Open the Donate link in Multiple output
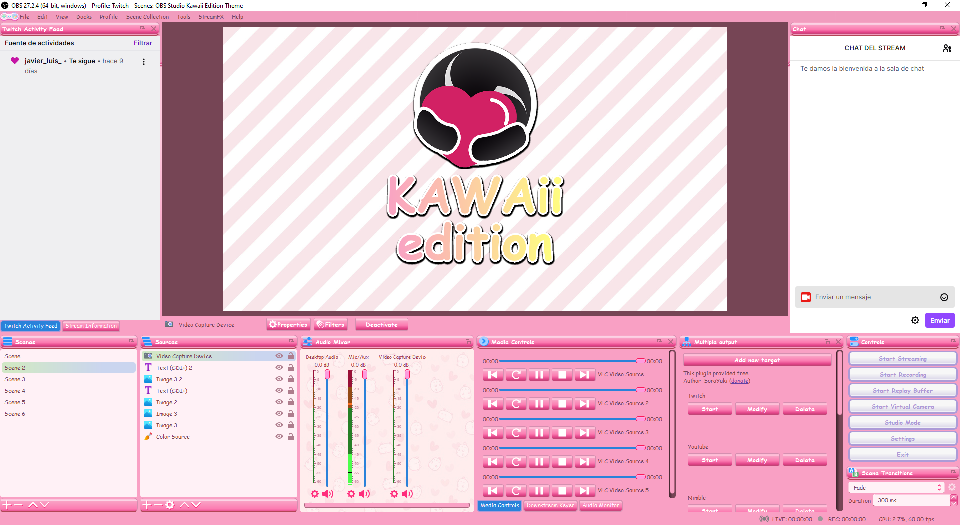960x525 pixels. coord(740,381)
